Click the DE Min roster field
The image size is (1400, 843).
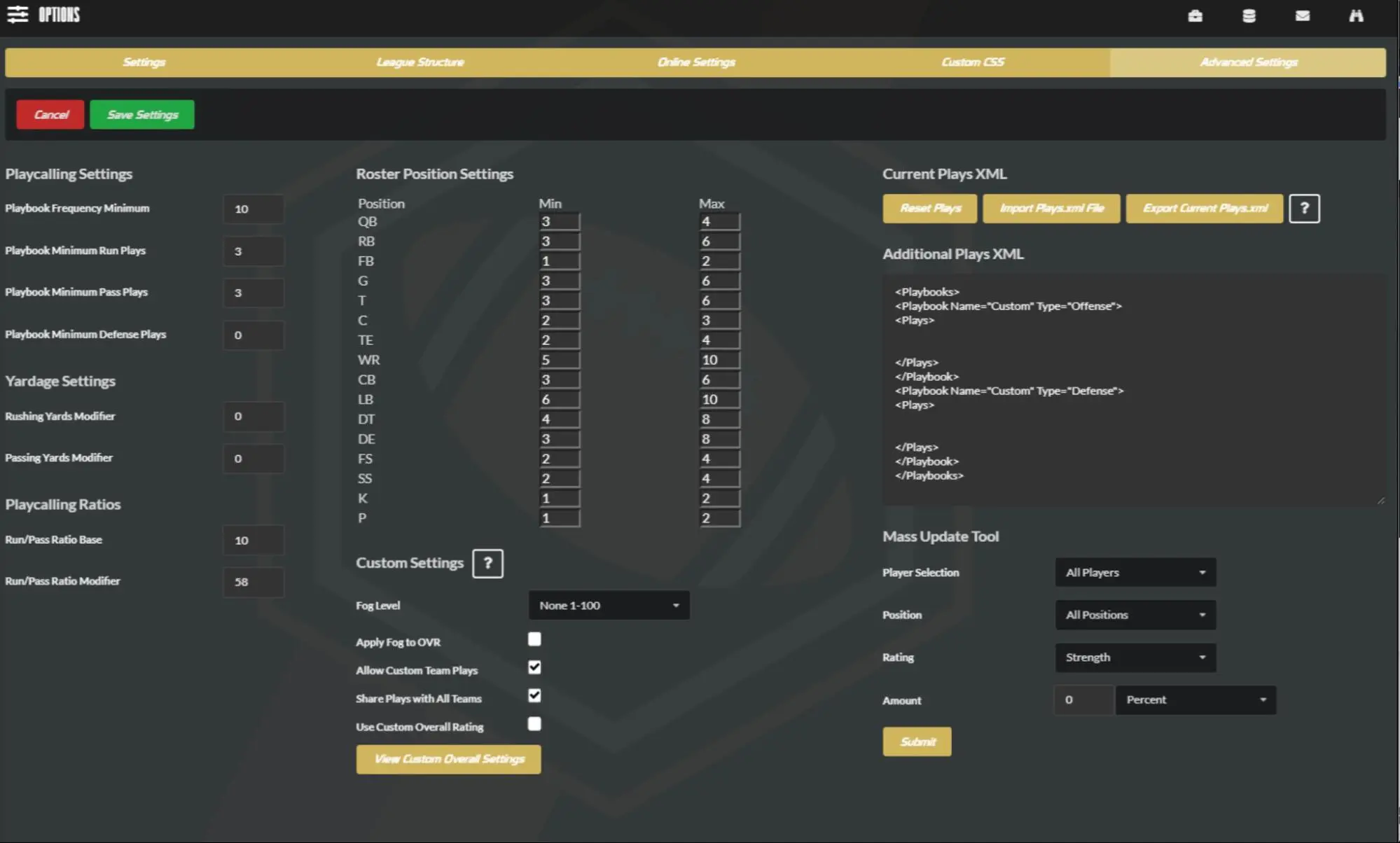(x=560, y=439)
